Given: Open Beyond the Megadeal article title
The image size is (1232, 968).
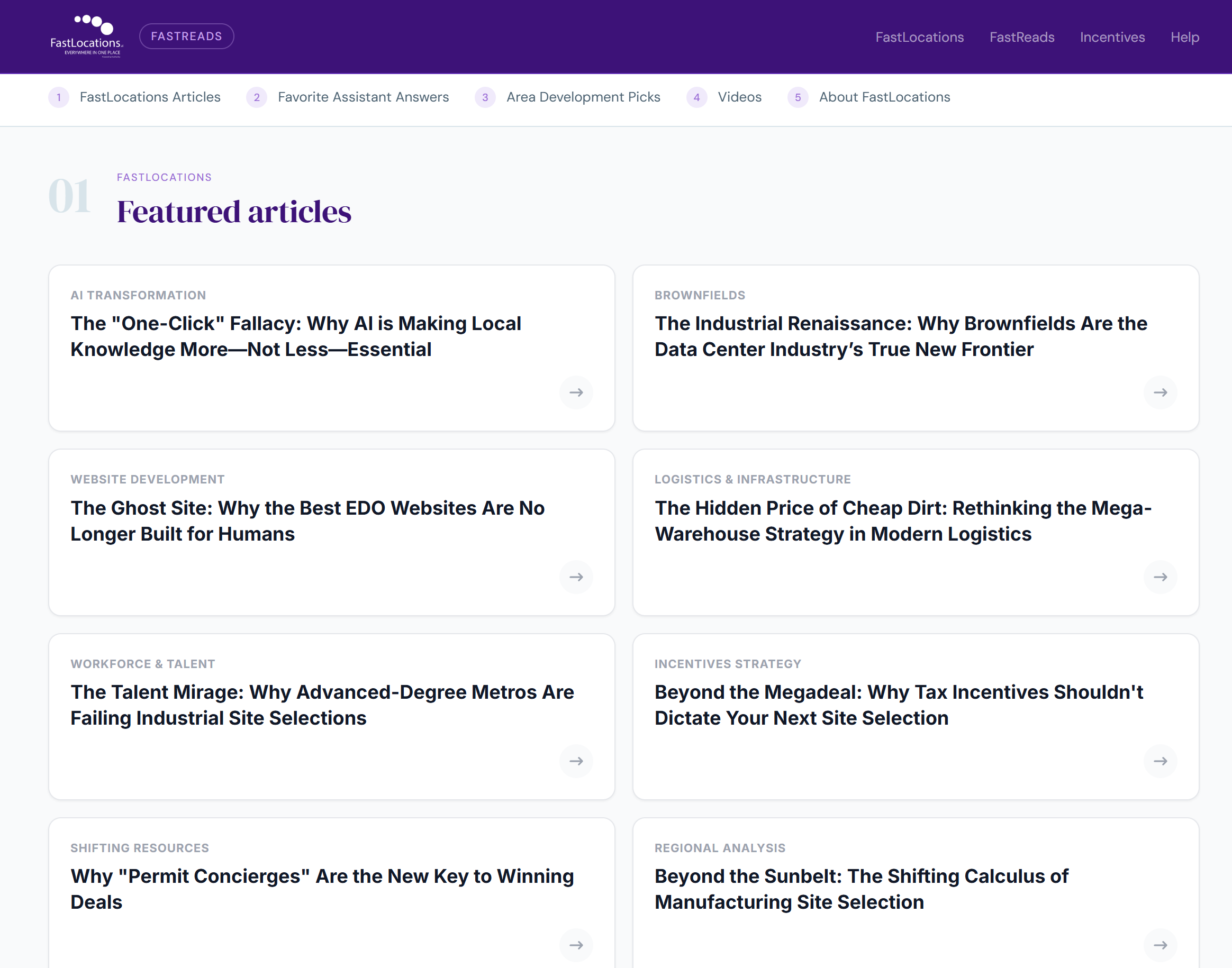Looking at the screenshot, I should tap(899, 705).
